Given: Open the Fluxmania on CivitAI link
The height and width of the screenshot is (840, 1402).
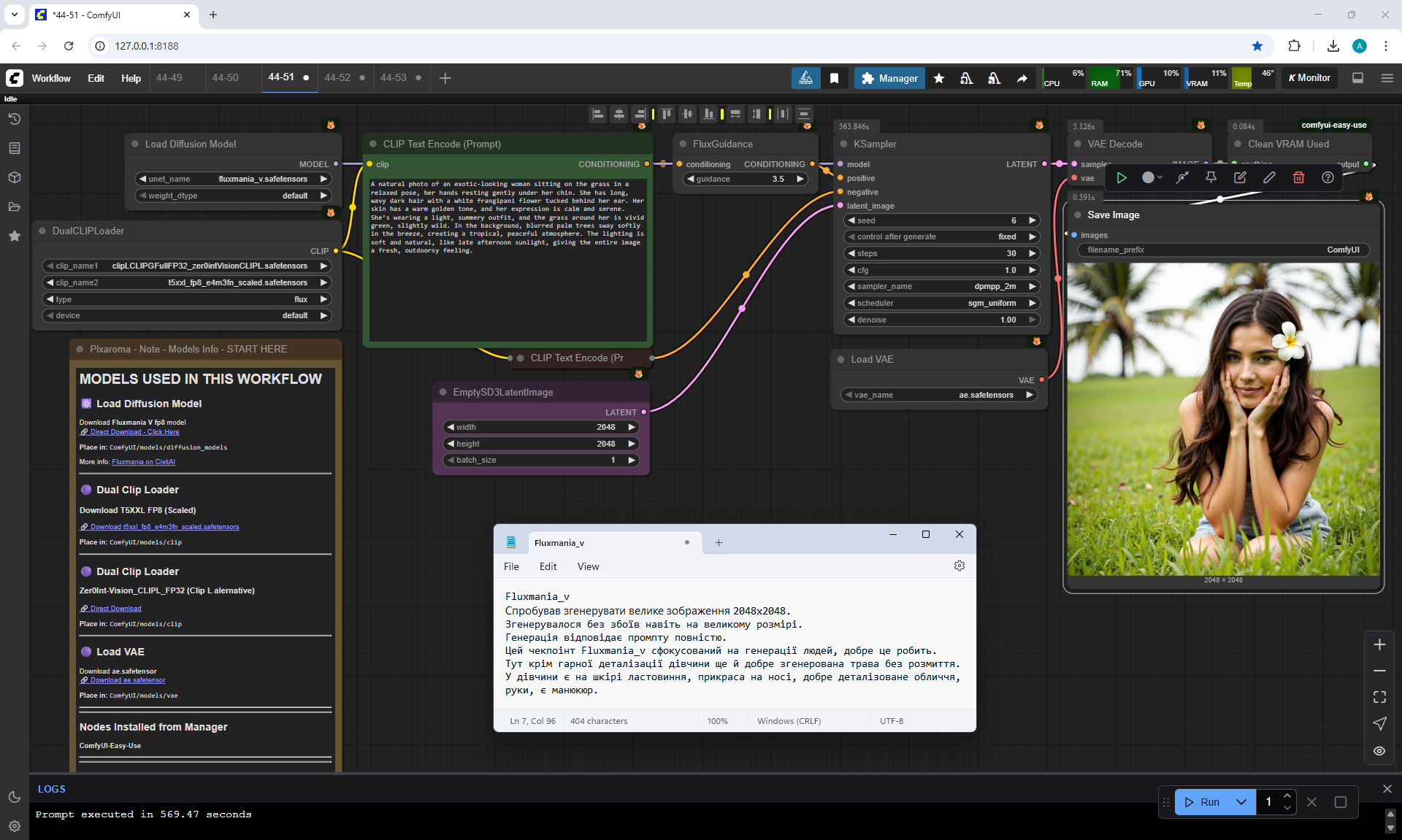Looking at the screenshot, I should 143,462.
